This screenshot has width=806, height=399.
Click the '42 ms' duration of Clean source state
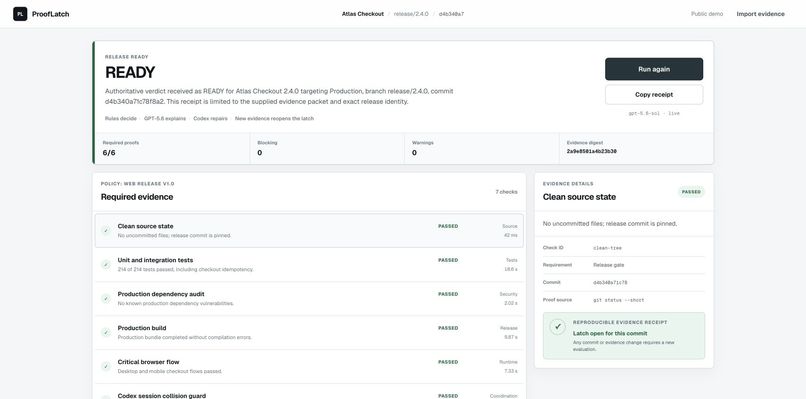coord(510,235)
